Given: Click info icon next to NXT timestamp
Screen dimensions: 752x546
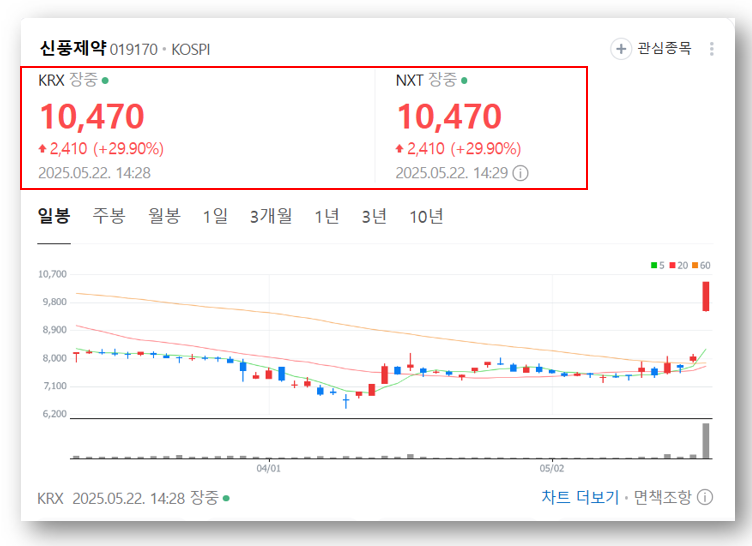Looking at the screenshot, I should click(520, 173).
